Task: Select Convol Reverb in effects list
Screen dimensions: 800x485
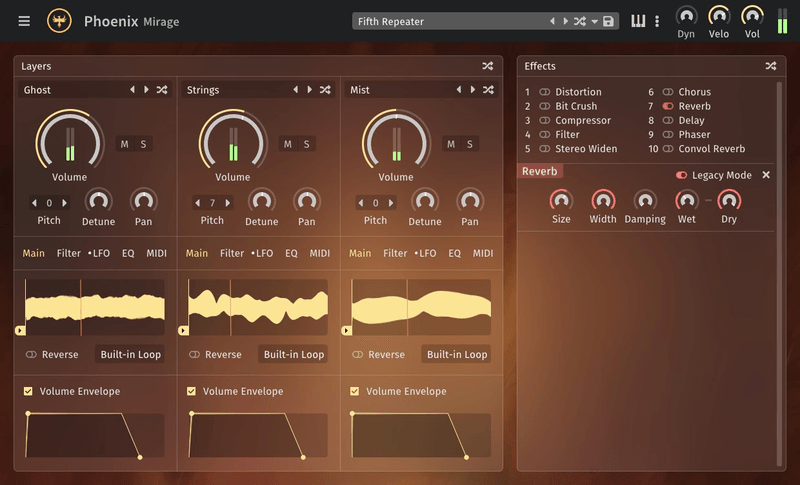Action: click(x=711, y=149)
